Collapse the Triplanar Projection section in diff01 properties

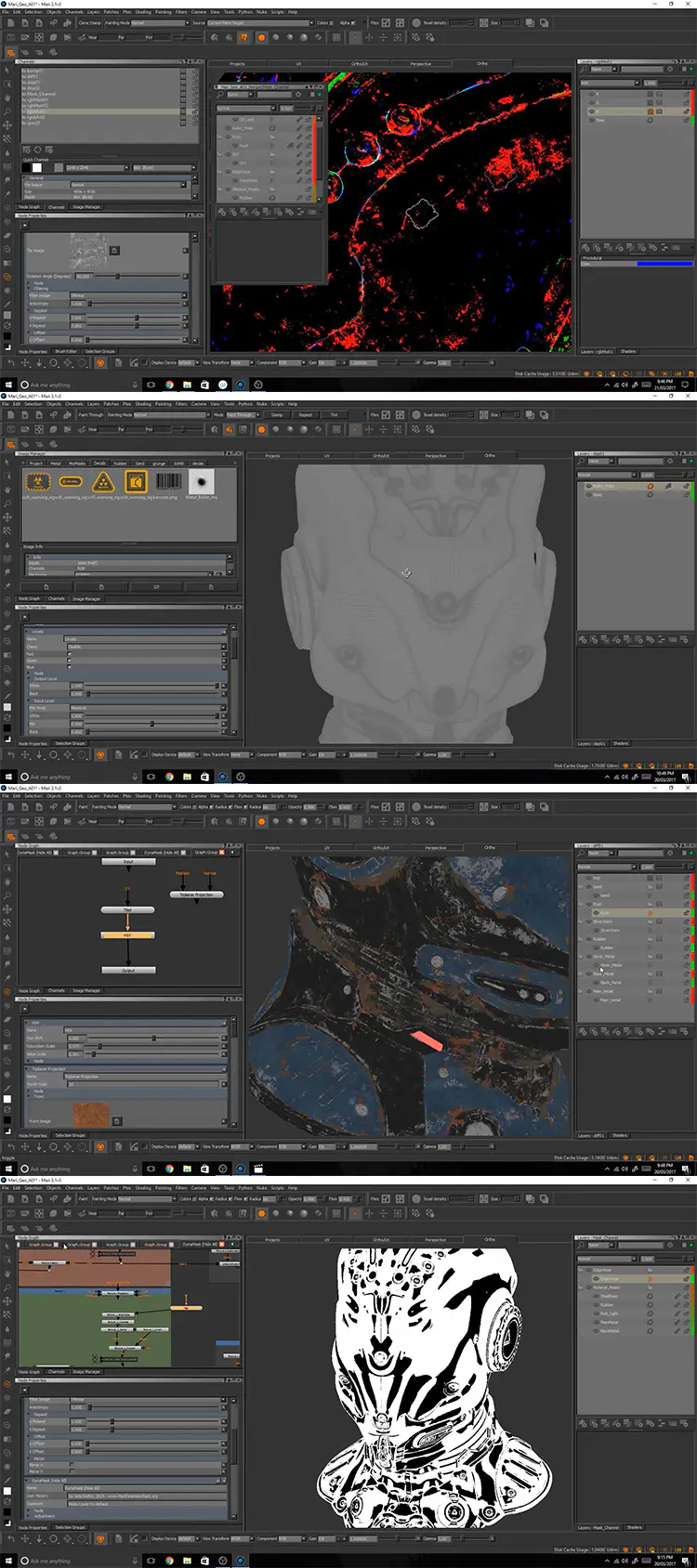[x=26, y=1068]
